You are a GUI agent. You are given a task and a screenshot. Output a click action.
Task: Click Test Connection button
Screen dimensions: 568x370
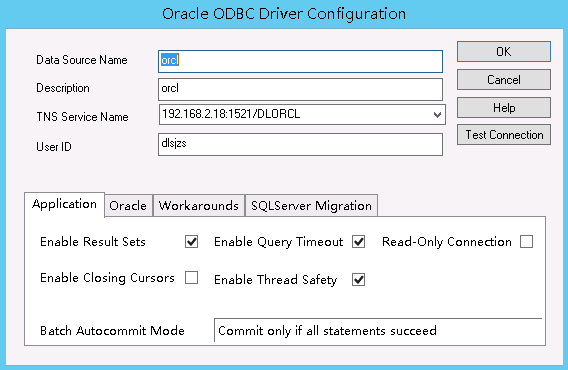click(x=504, y=135)
